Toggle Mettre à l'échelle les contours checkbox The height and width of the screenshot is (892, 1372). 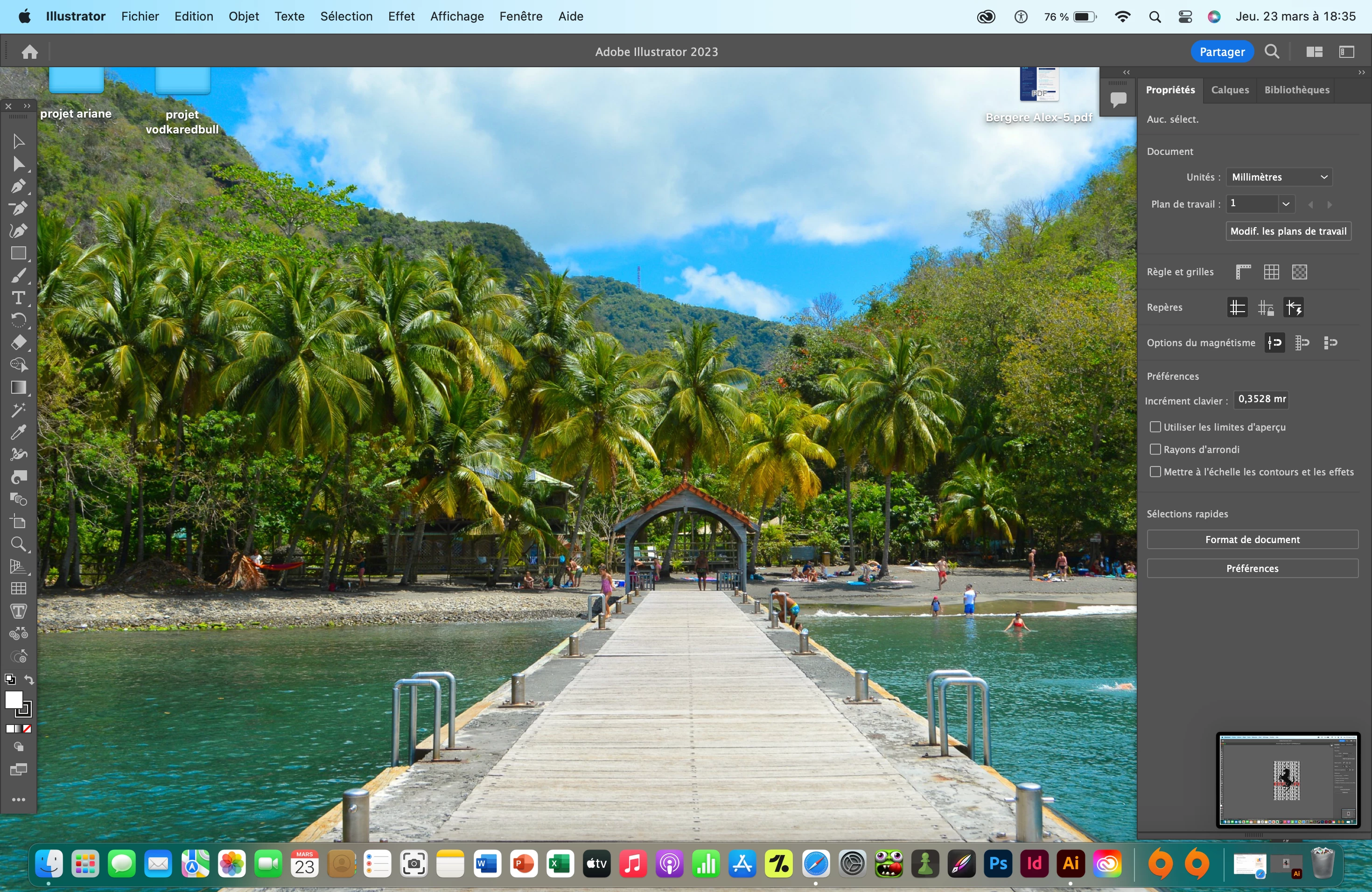[x=1155, y=472]
